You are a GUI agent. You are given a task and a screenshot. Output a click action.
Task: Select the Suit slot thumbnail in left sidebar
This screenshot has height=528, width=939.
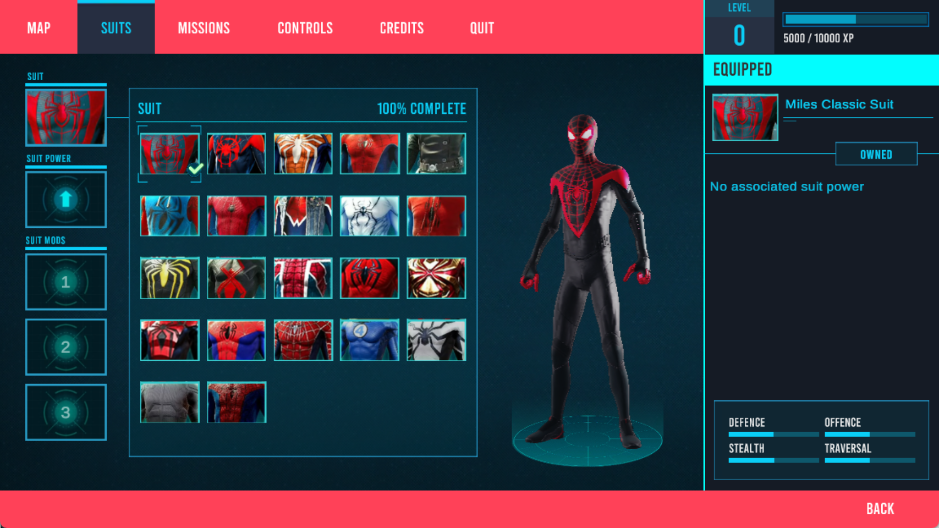click(x=66, y=117)
